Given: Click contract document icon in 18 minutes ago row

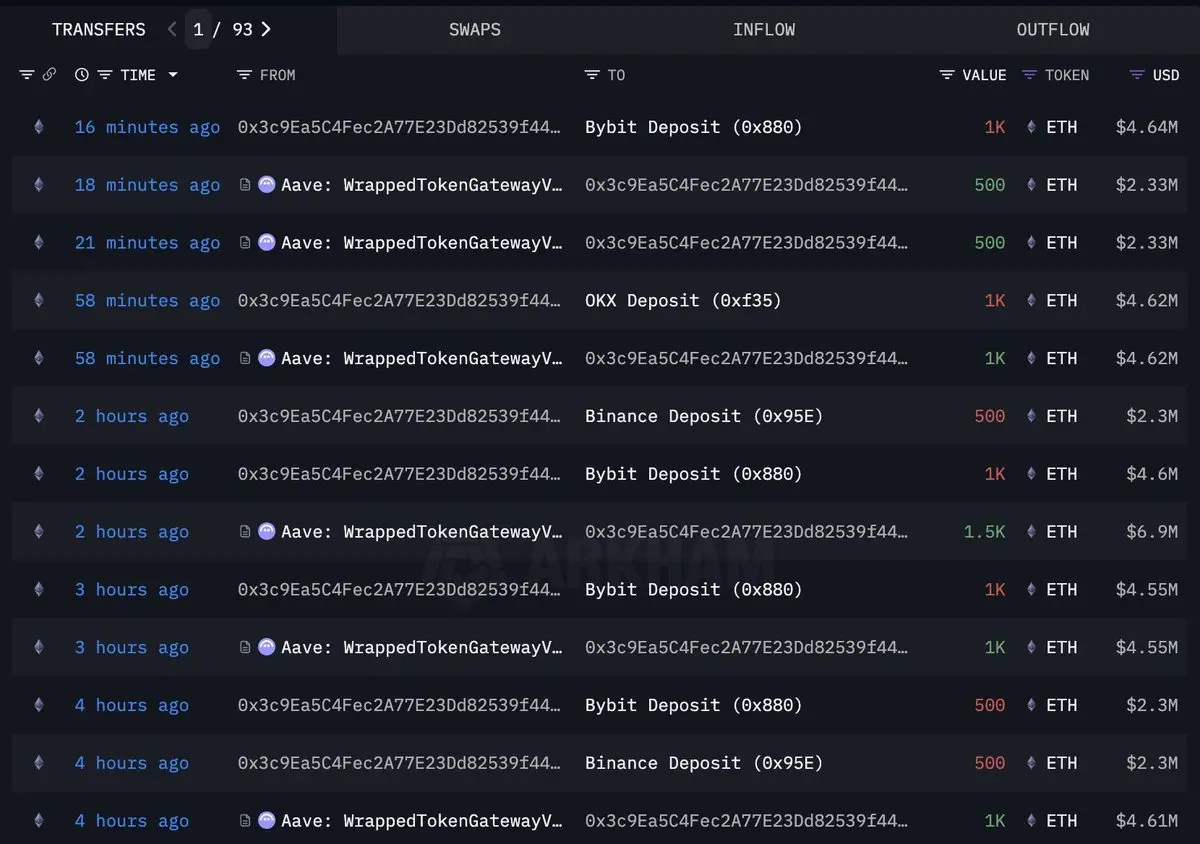Looking at the screenshot, I should [245, 185].
